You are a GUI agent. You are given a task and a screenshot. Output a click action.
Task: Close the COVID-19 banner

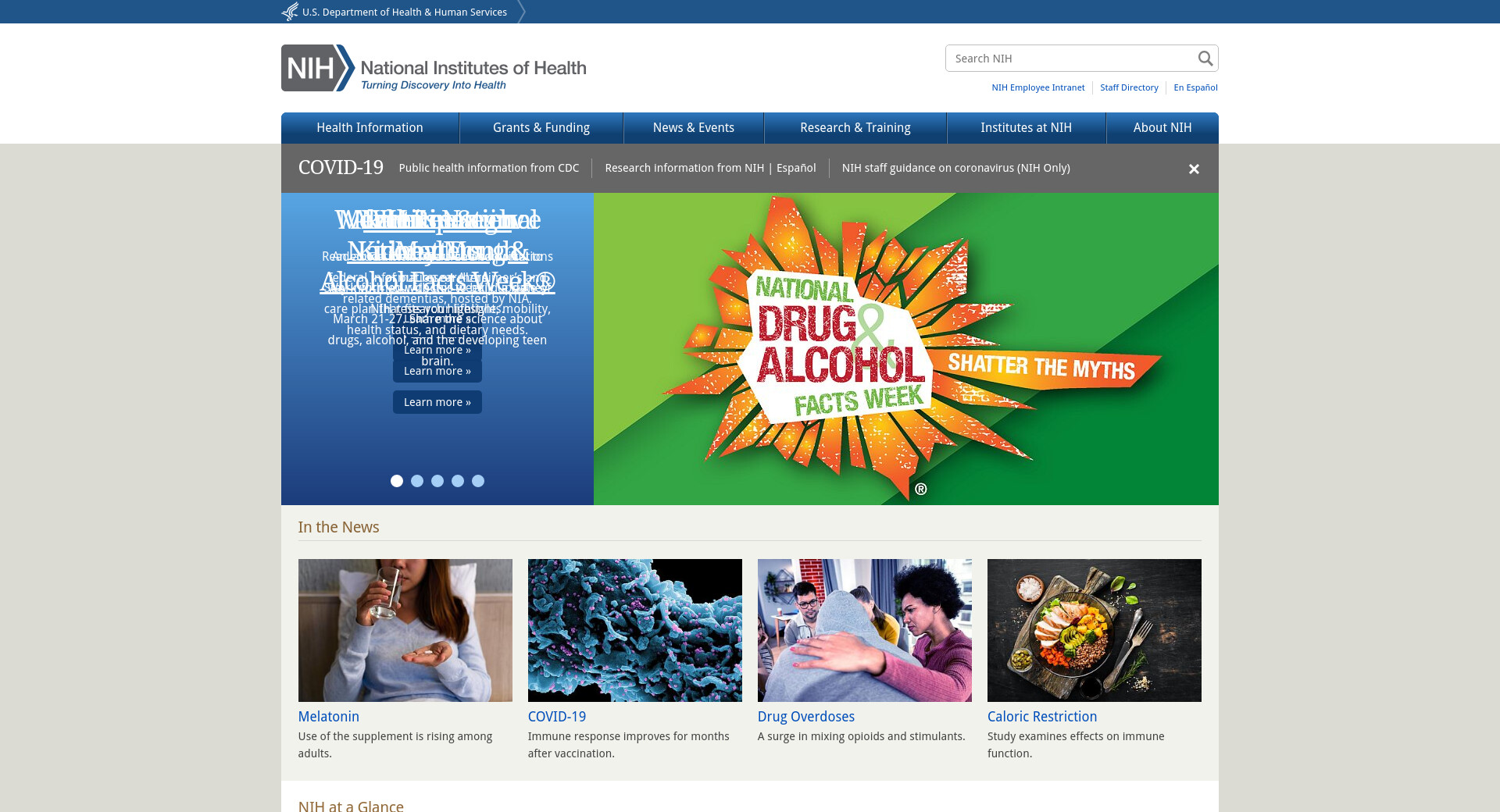click(x=1194, y=169)
